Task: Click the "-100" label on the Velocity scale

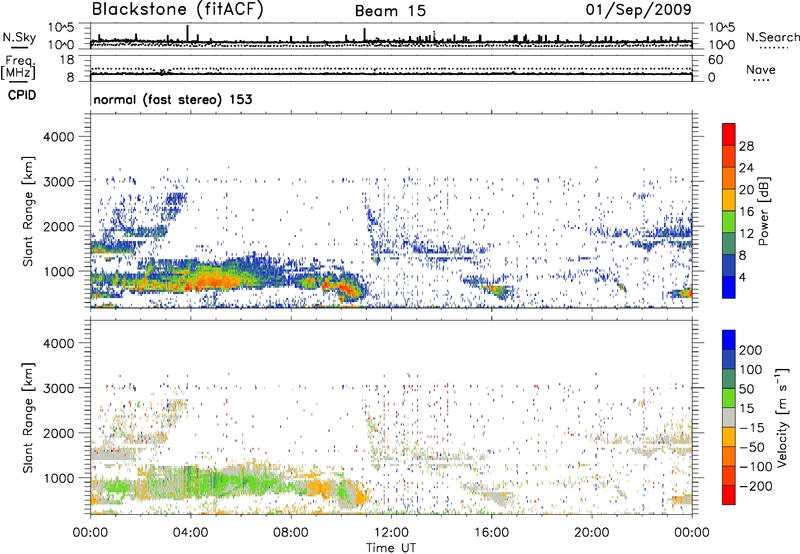Action: [x=756, y=466]
